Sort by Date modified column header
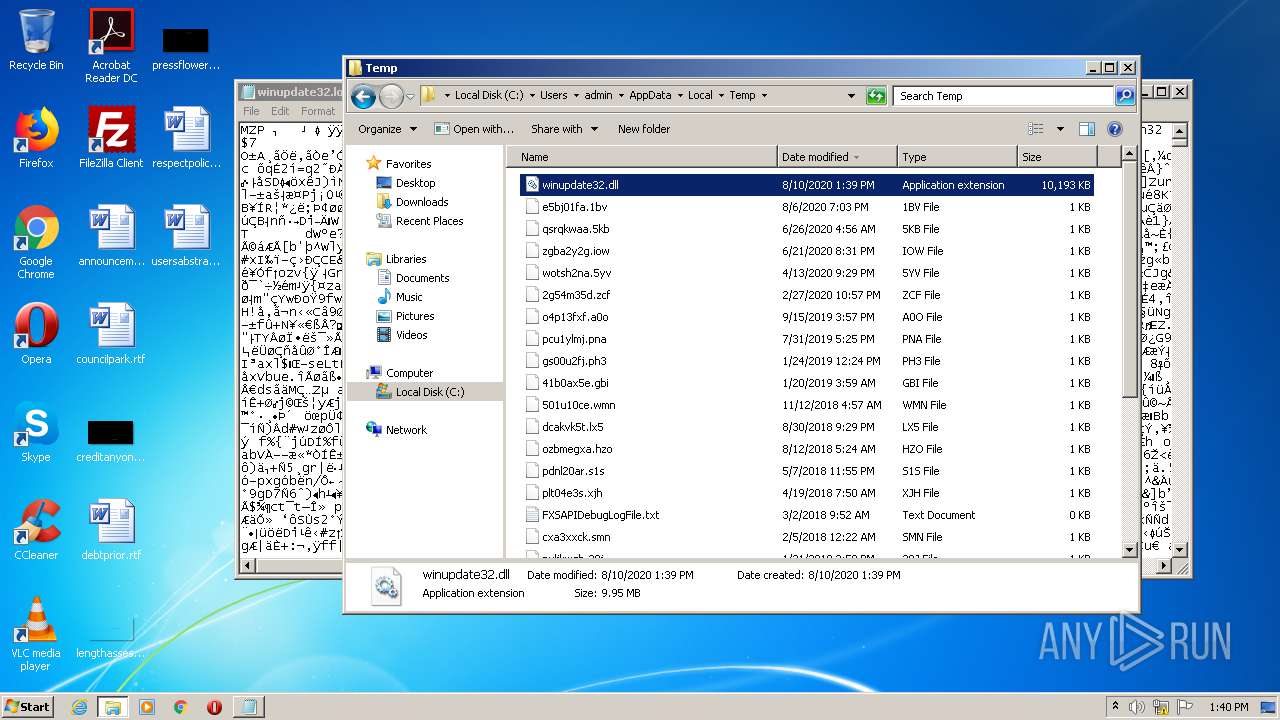Image resolution: width=1280 pixels, height=720 pixels. (836, 157)
